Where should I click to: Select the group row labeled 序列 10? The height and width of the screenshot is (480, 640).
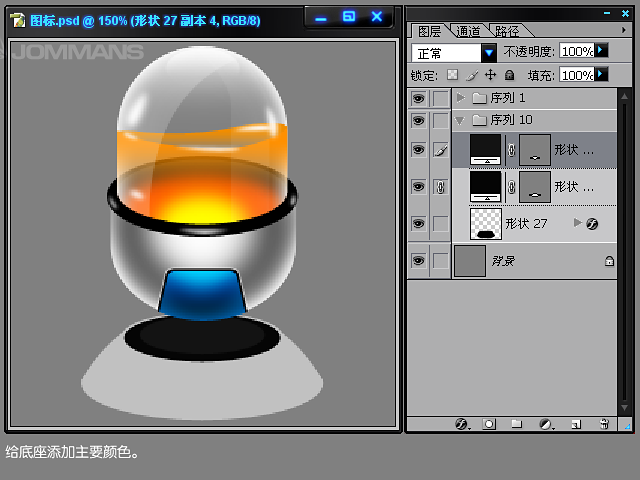coord(534,120)
